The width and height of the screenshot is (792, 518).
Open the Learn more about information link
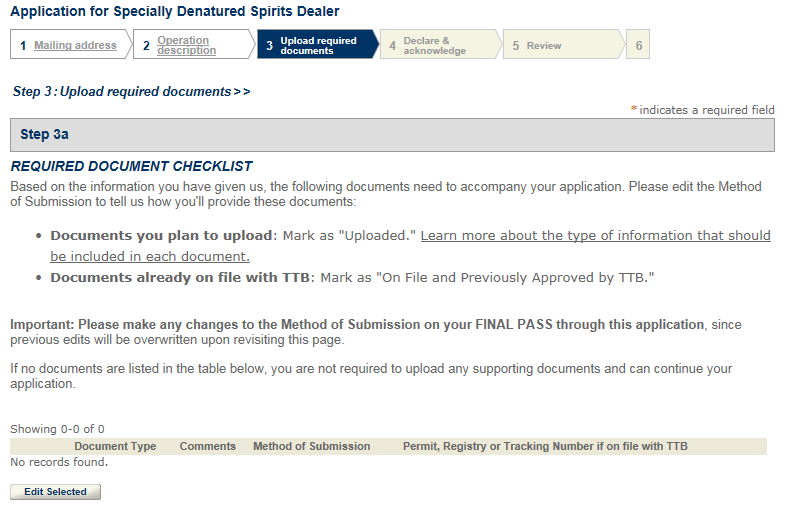pos(595,236)
